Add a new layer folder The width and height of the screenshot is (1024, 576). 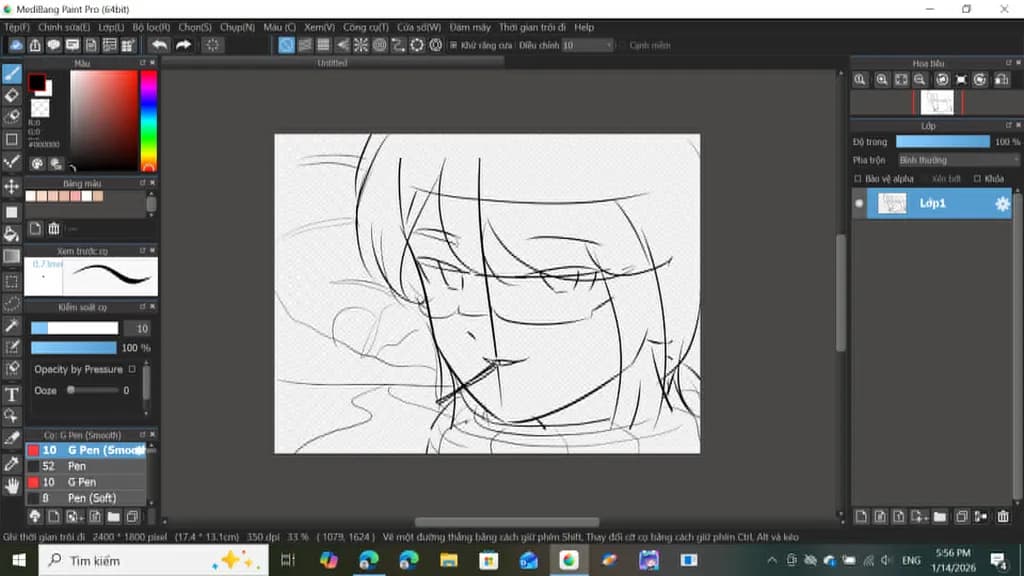(940, 517)
